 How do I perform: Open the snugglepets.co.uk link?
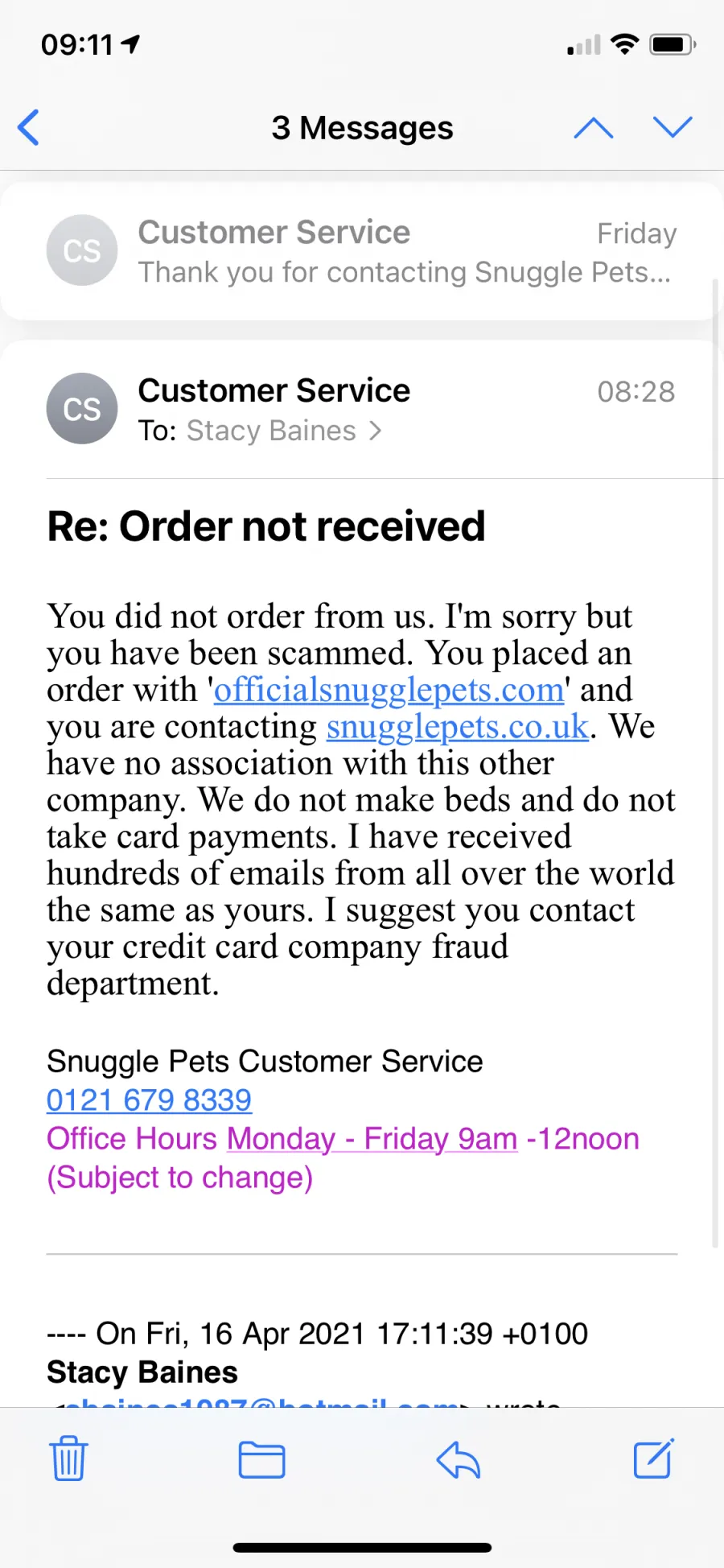click(x=458, y=727)
